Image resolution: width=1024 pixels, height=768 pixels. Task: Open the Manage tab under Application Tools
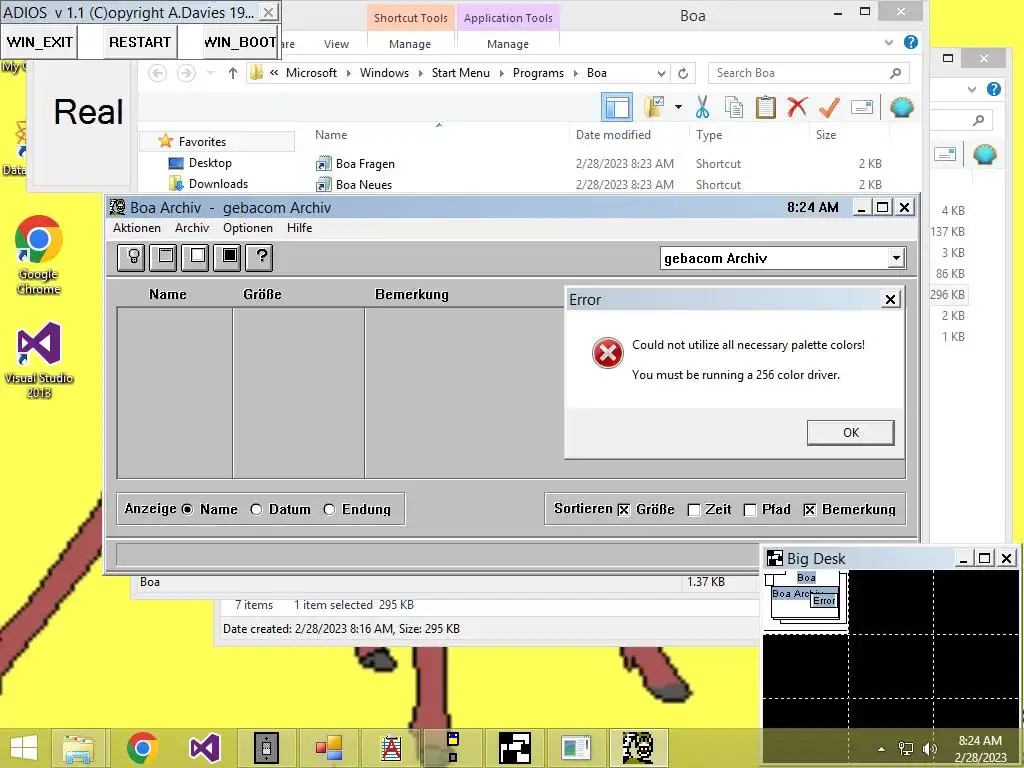[x=508, y=44]
